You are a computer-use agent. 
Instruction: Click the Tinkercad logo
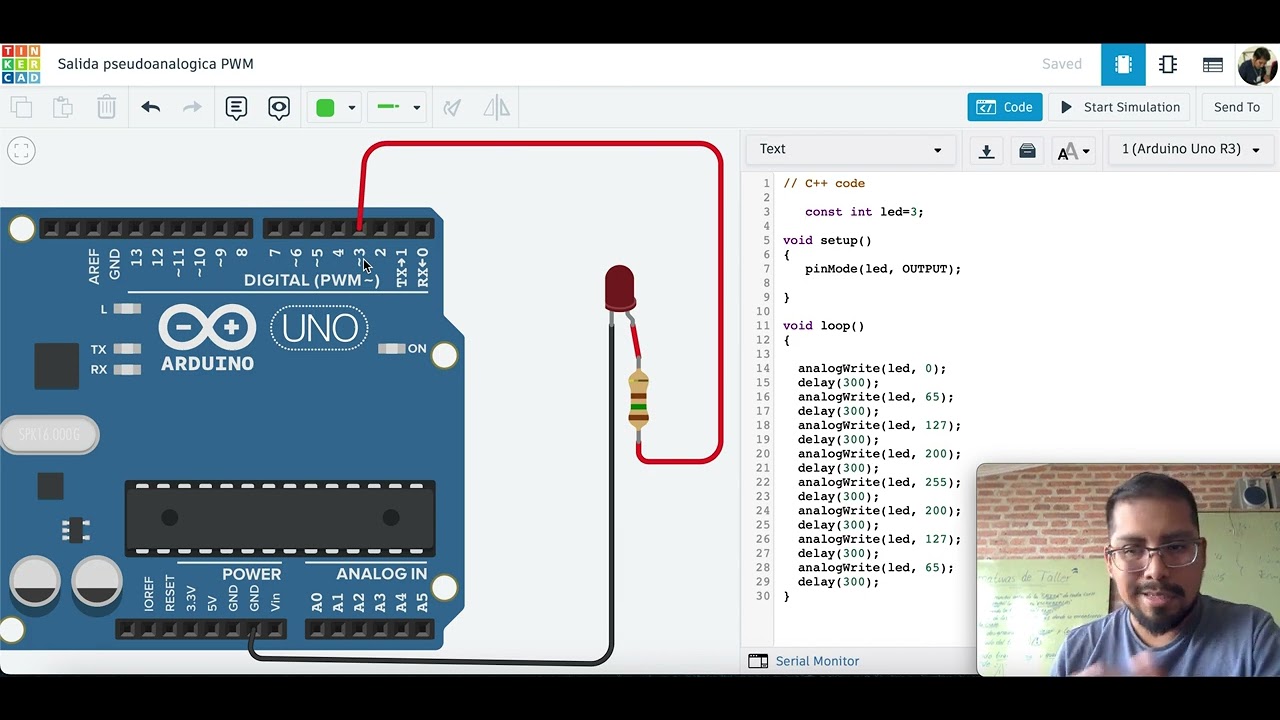21,64
